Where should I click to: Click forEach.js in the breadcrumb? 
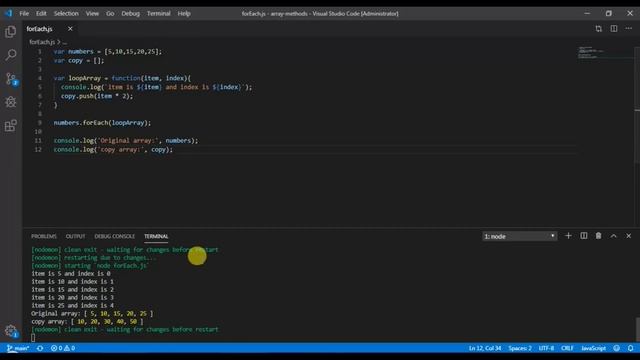[42, 42]
